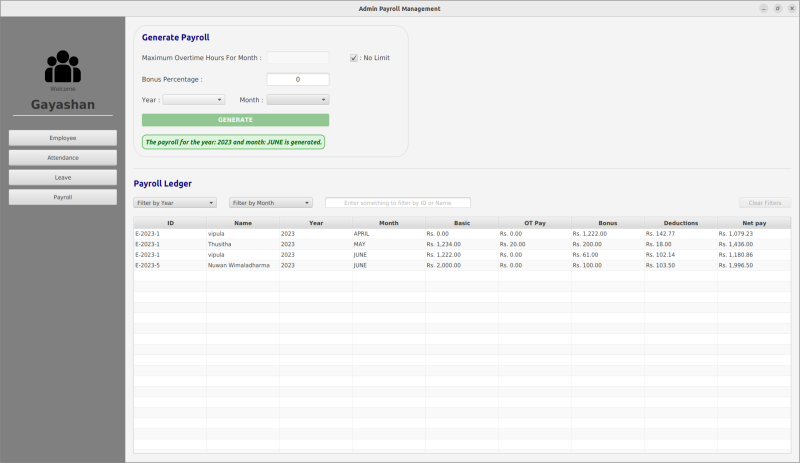Open the Year dropdown

click(194, 100)
